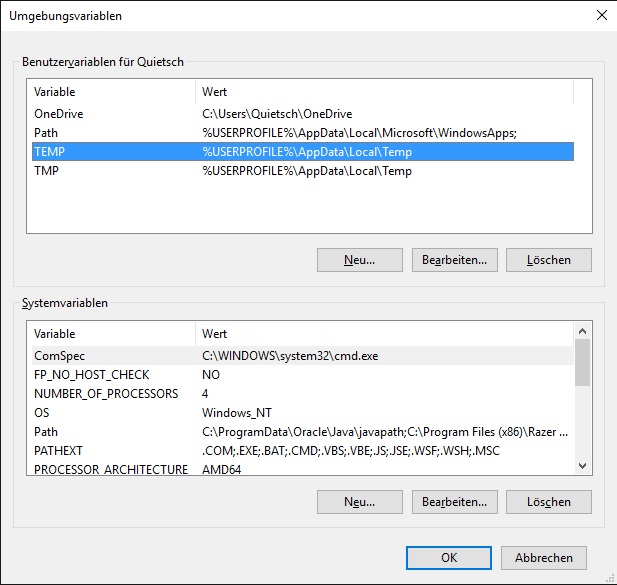This screenshot has width=617, height=585.
Task: Select the OneDrive user variable
Action: tap(303, 114)
